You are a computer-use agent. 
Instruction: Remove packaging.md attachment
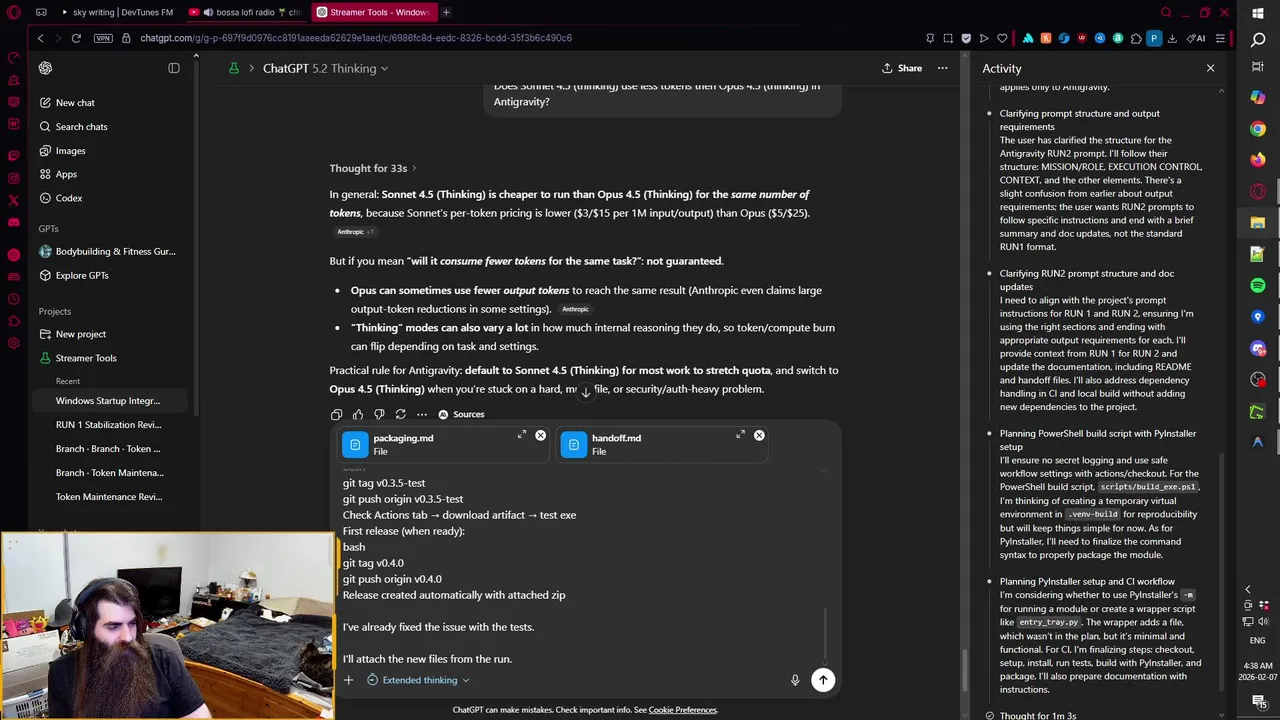click(540, 435)
